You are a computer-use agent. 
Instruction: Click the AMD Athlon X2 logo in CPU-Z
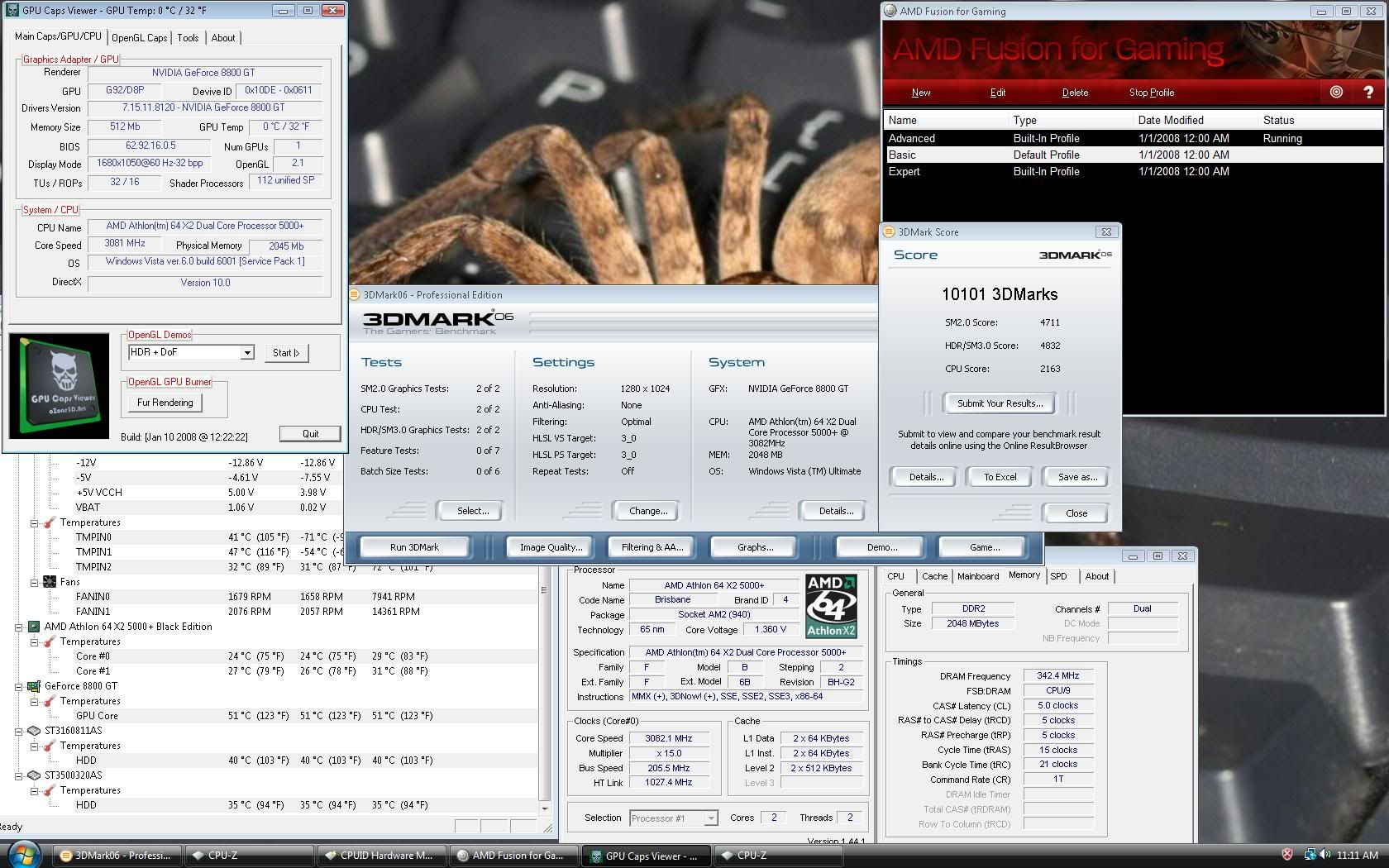coord(831,606)
